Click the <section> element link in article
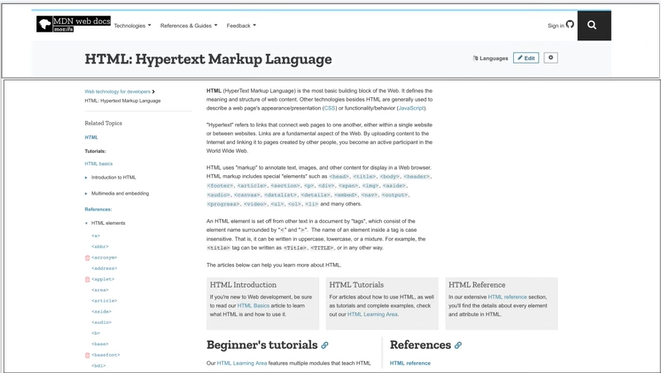Viewport: 661px width, 373px height. [x=285, y=186]
